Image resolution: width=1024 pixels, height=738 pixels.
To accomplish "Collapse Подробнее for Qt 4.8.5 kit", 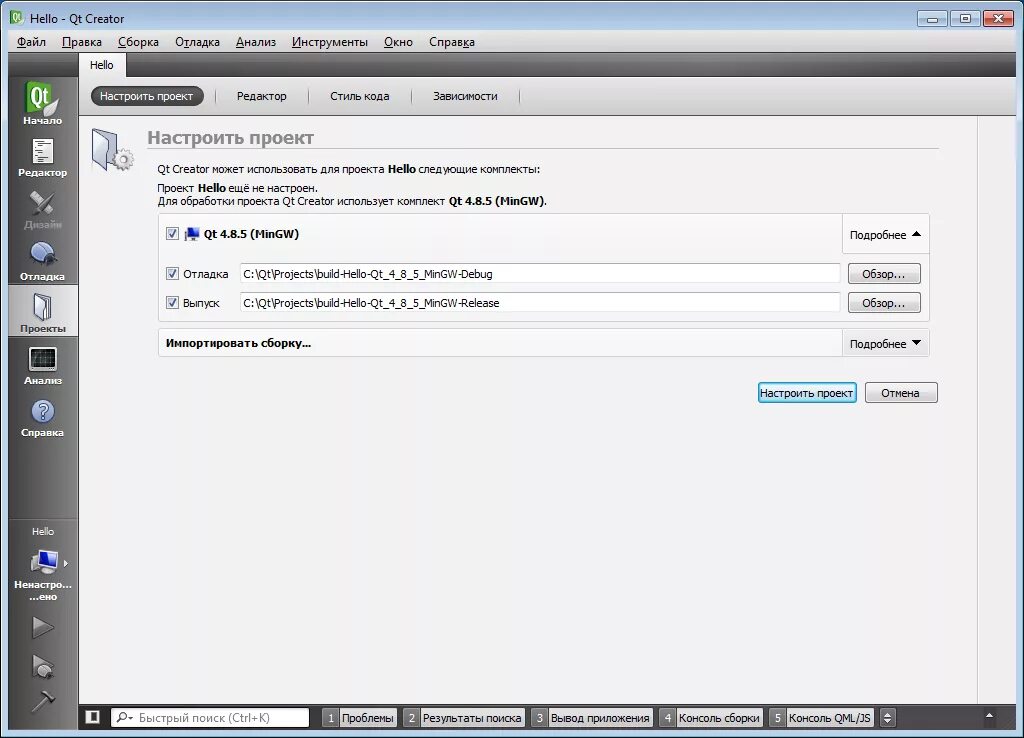I will [885, 234].
